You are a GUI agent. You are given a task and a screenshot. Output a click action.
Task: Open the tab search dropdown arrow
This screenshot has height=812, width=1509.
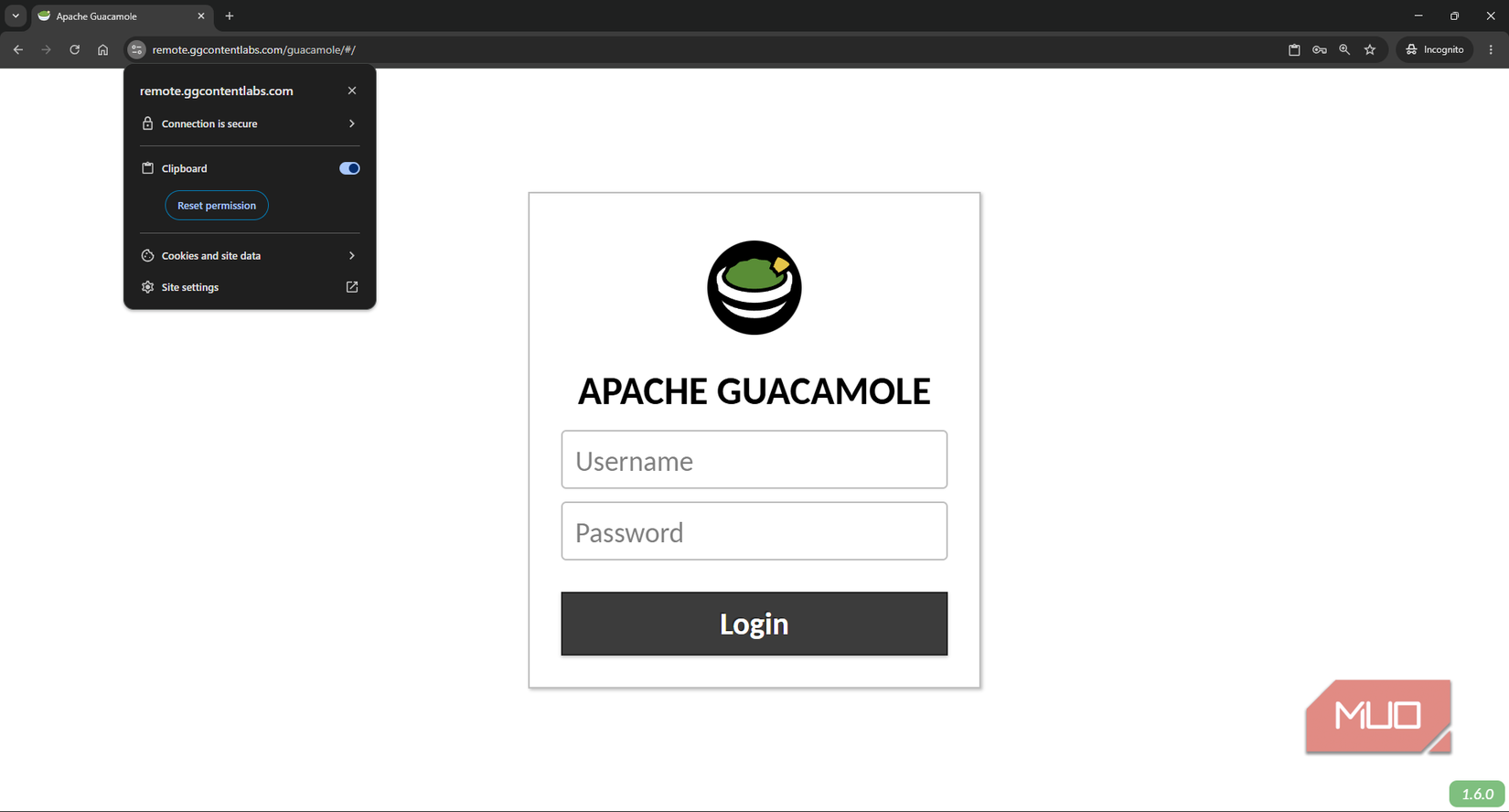[x=16, y=16]
